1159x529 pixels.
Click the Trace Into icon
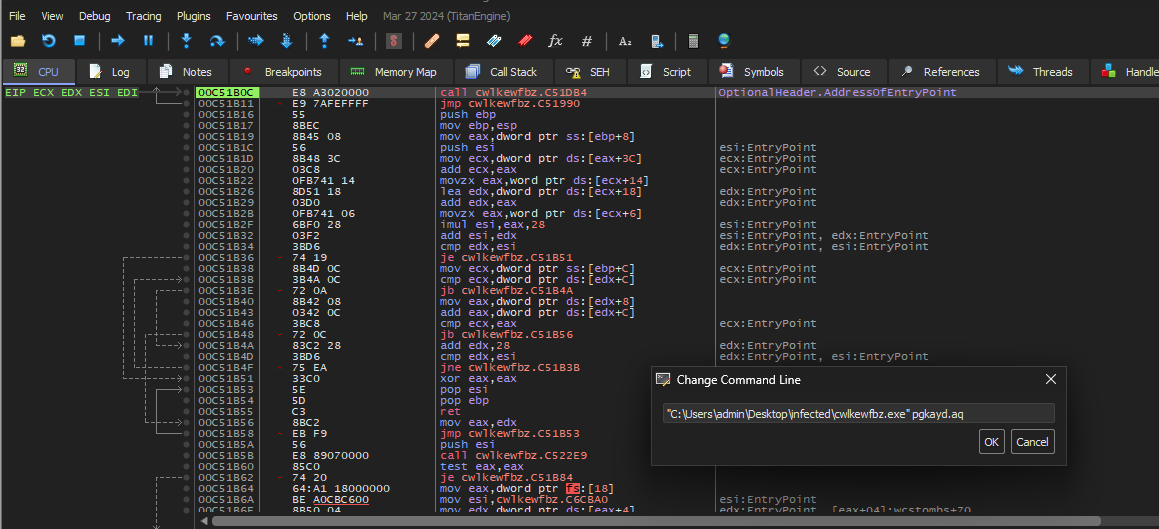point(256,41)
